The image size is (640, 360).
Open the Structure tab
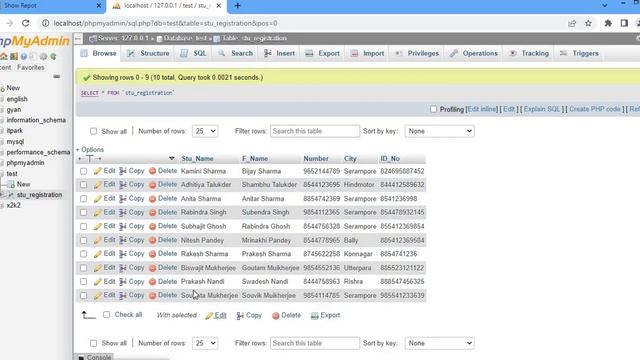[x=148, y=53]
